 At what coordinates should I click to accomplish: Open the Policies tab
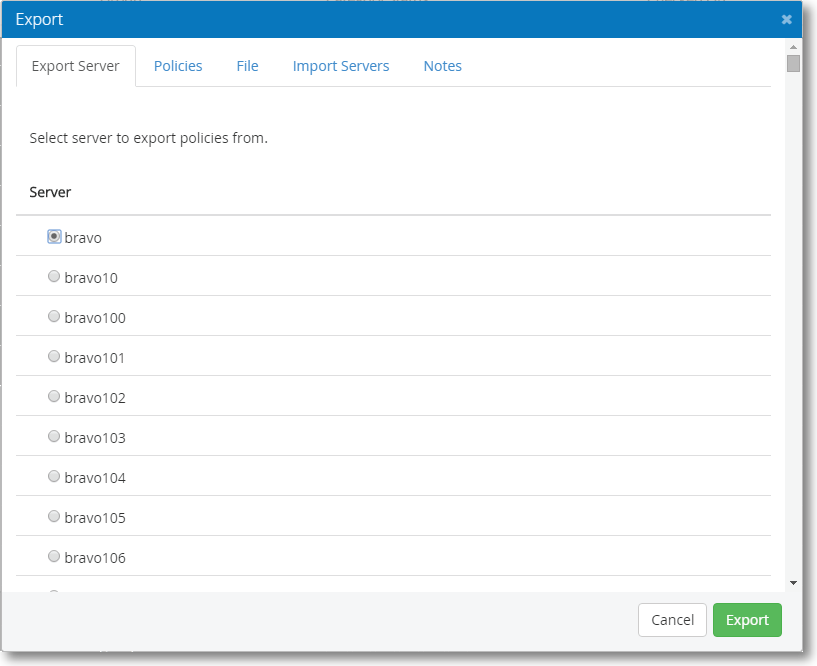pos(178,66)
